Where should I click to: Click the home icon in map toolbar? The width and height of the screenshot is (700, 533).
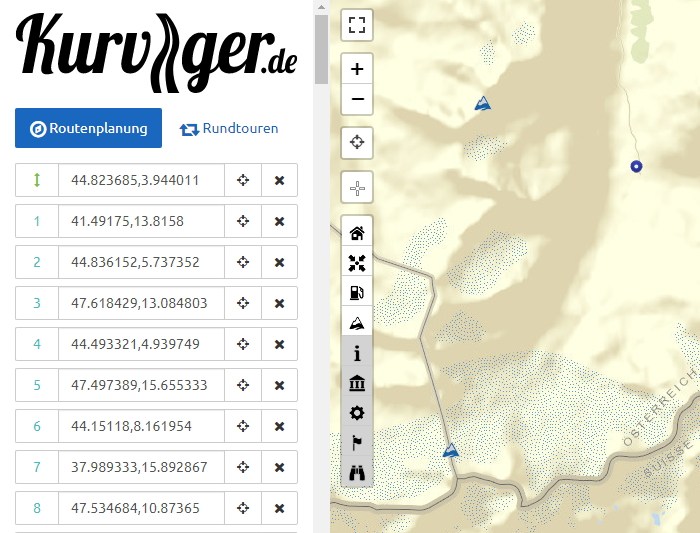point(357,233)
